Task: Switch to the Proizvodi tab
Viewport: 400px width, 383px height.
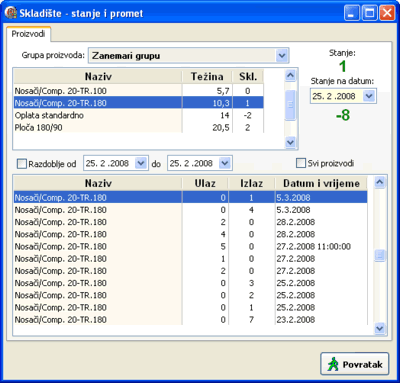Action: point(28,34)
